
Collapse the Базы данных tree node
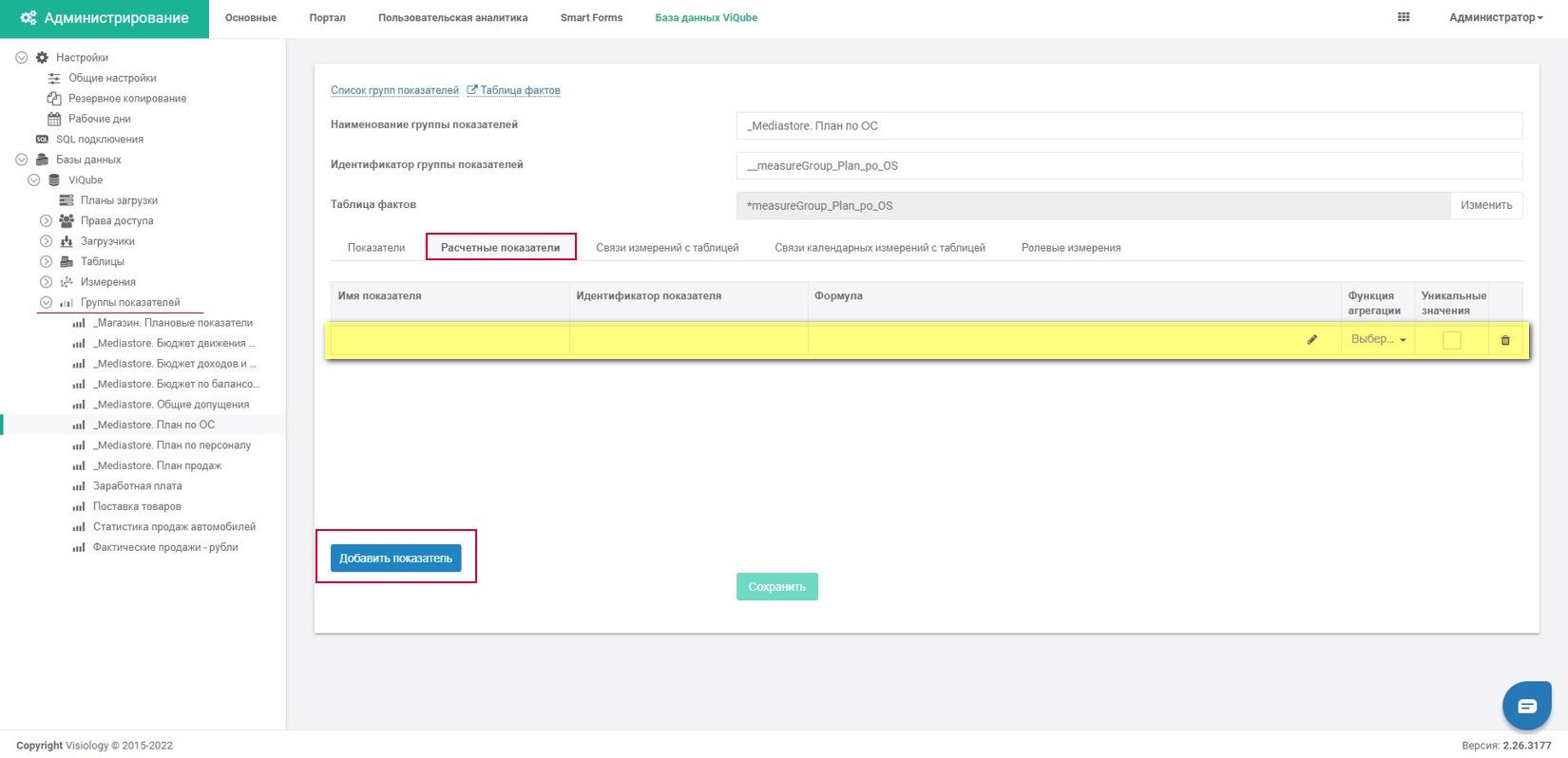coord(22,160)
